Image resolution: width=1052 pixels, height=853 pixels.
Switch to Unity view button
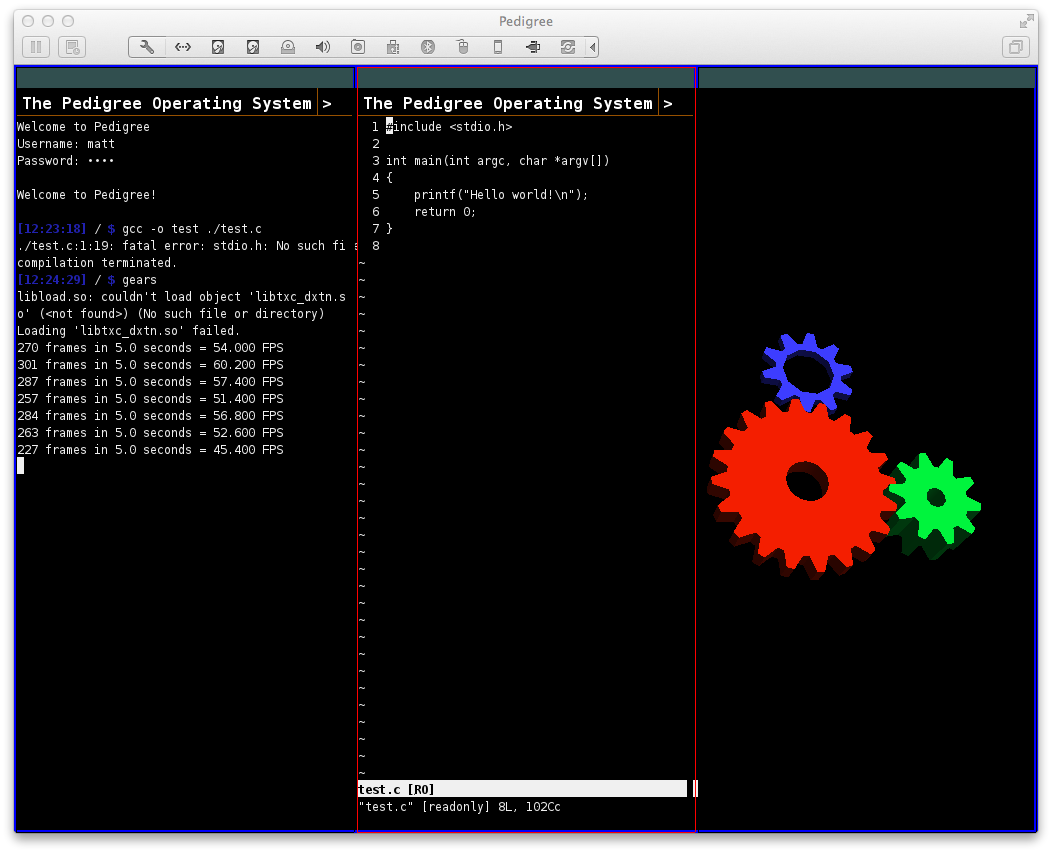coord(1016,47)
